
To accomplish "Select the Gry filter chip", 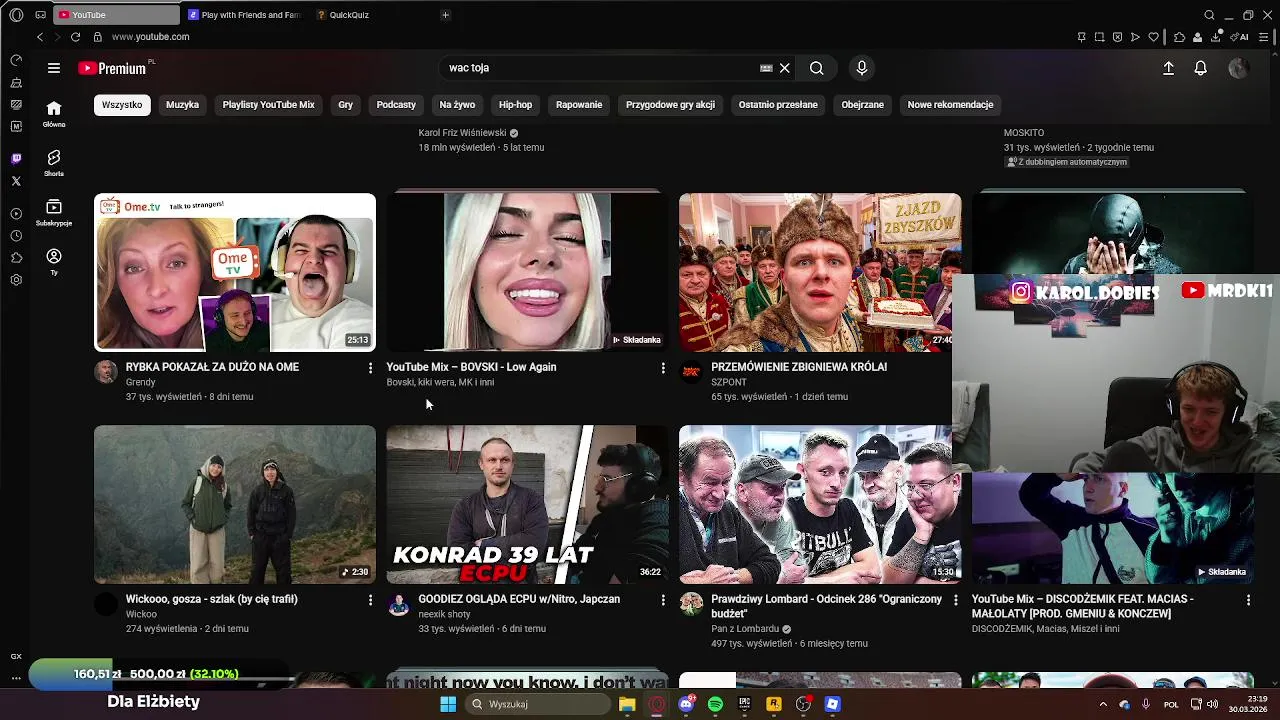I will (x=345, y=105).
